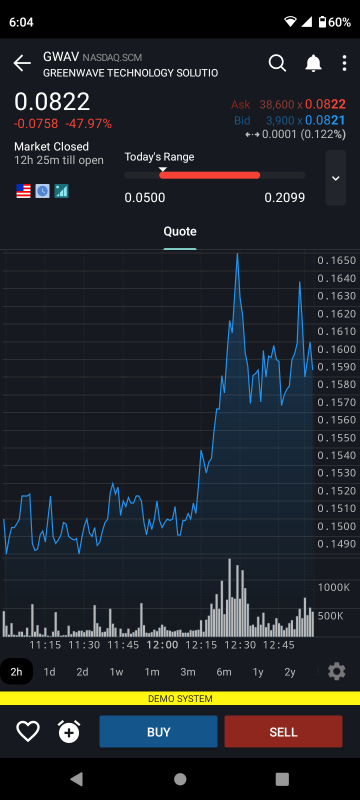Switch chart range to 1y

pyautogui.click(x=258, y=671)
